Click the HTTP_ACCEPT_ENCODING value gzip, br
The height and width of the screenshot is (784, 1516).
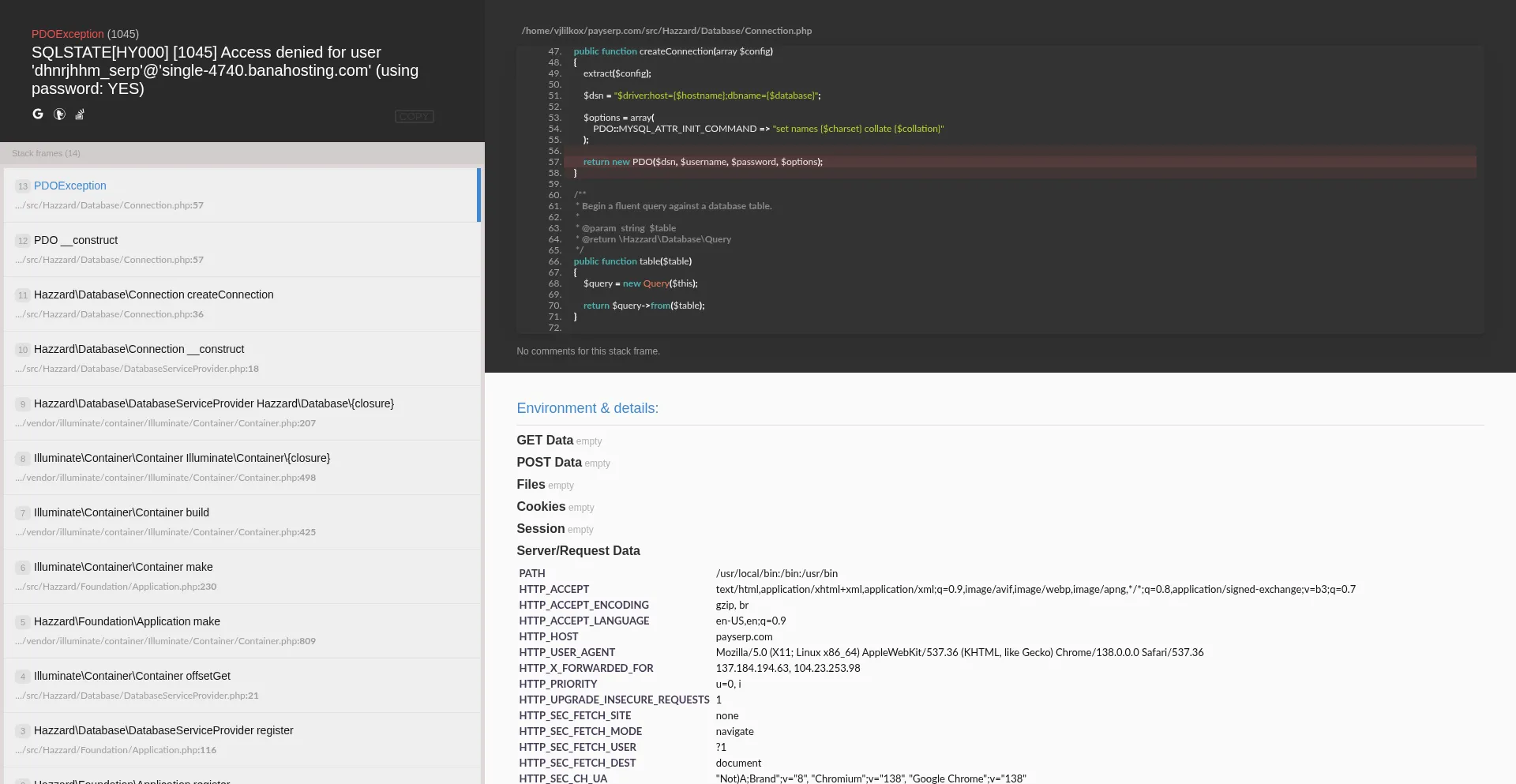pos(732,606)
